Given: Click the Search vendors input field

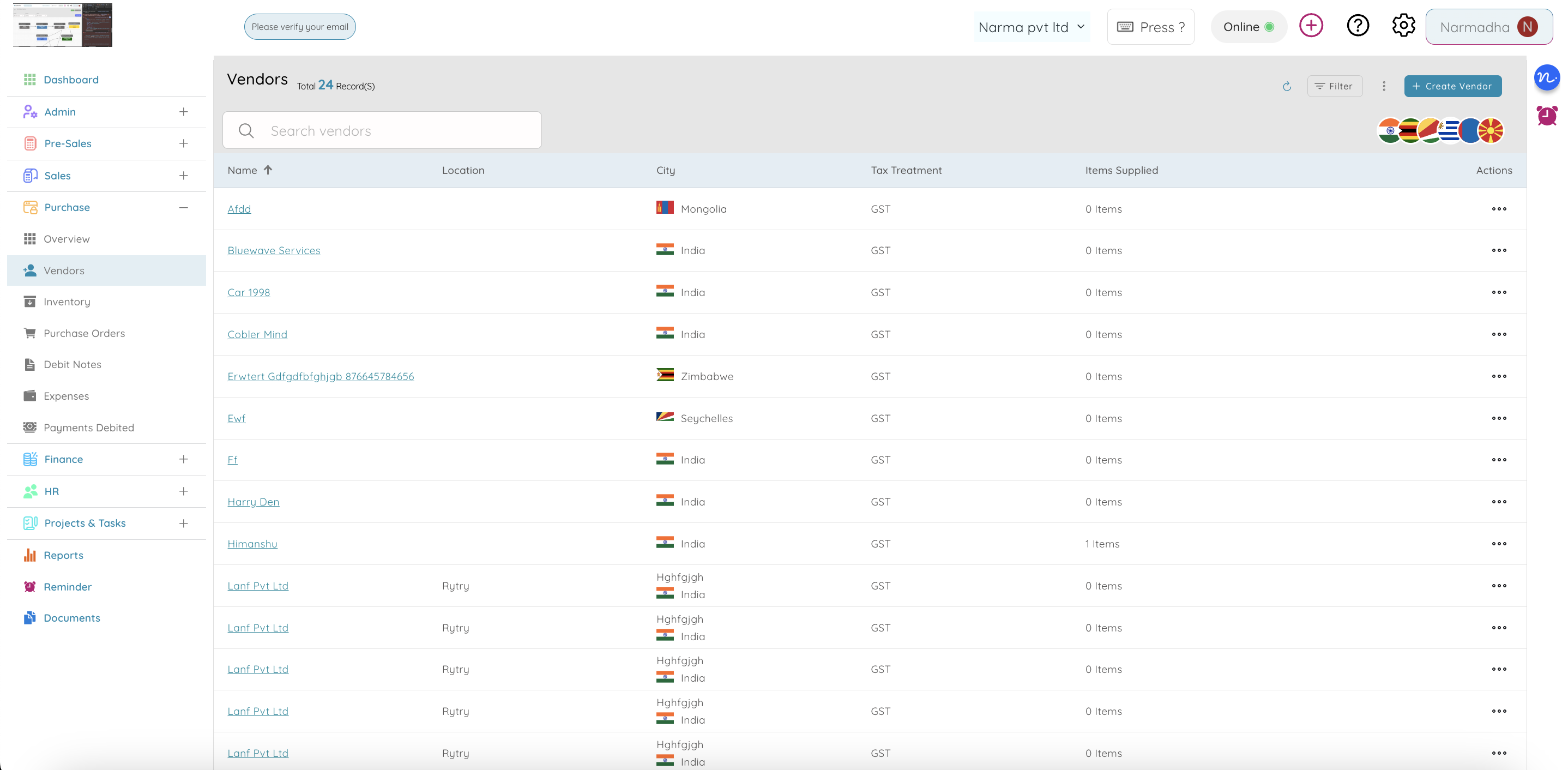Looking at the screenshot, I should (x=382, y=130).
